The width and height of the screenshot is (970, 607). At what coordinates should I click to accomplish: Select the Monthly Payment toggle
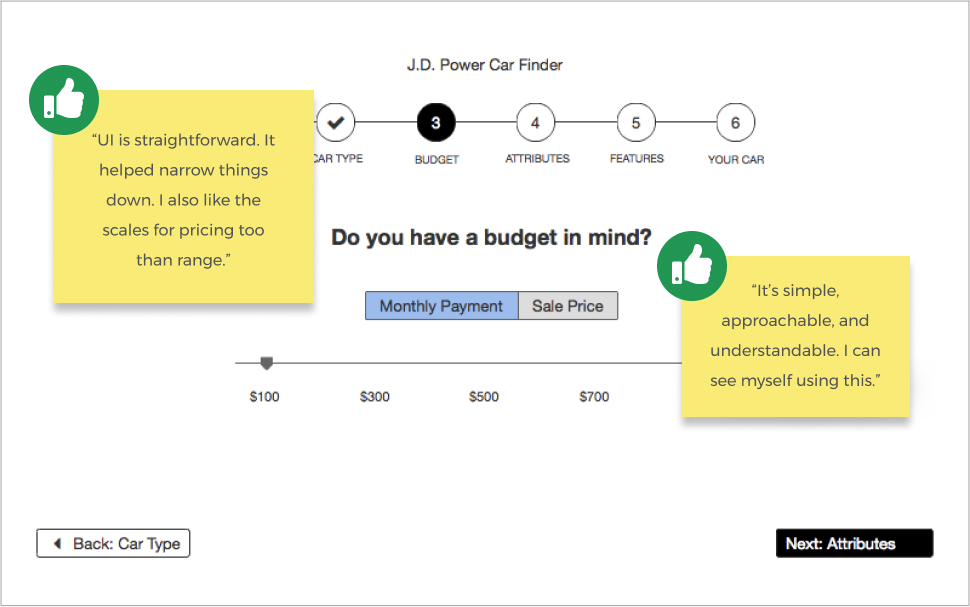point(442,306)
